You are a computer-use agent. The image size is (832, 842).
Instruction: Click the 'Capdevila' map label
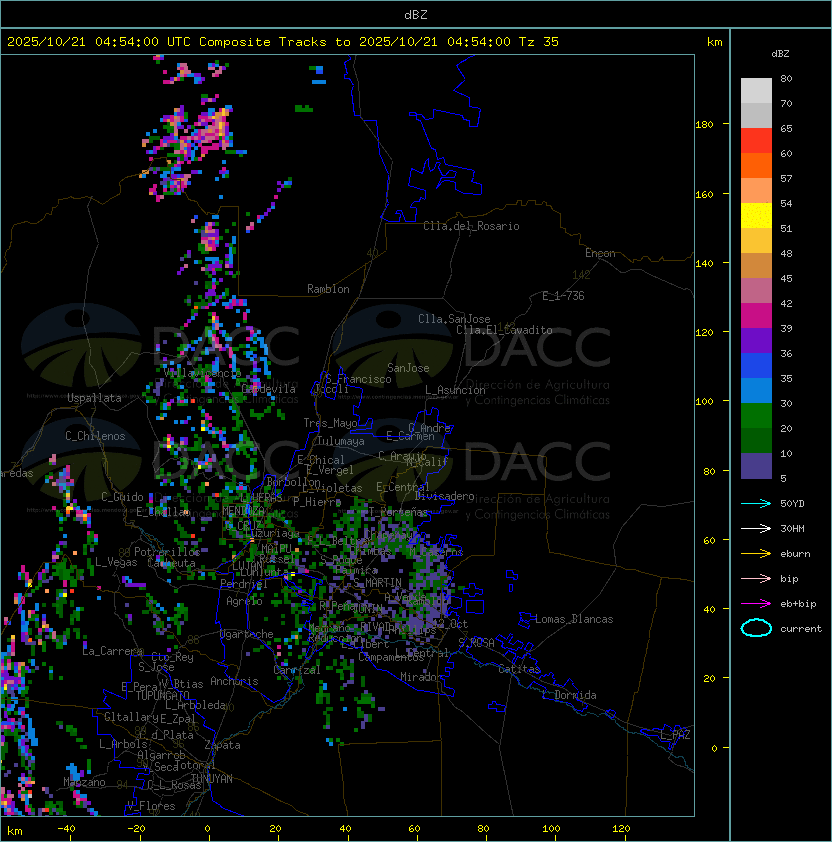click(x=268, y=389)
